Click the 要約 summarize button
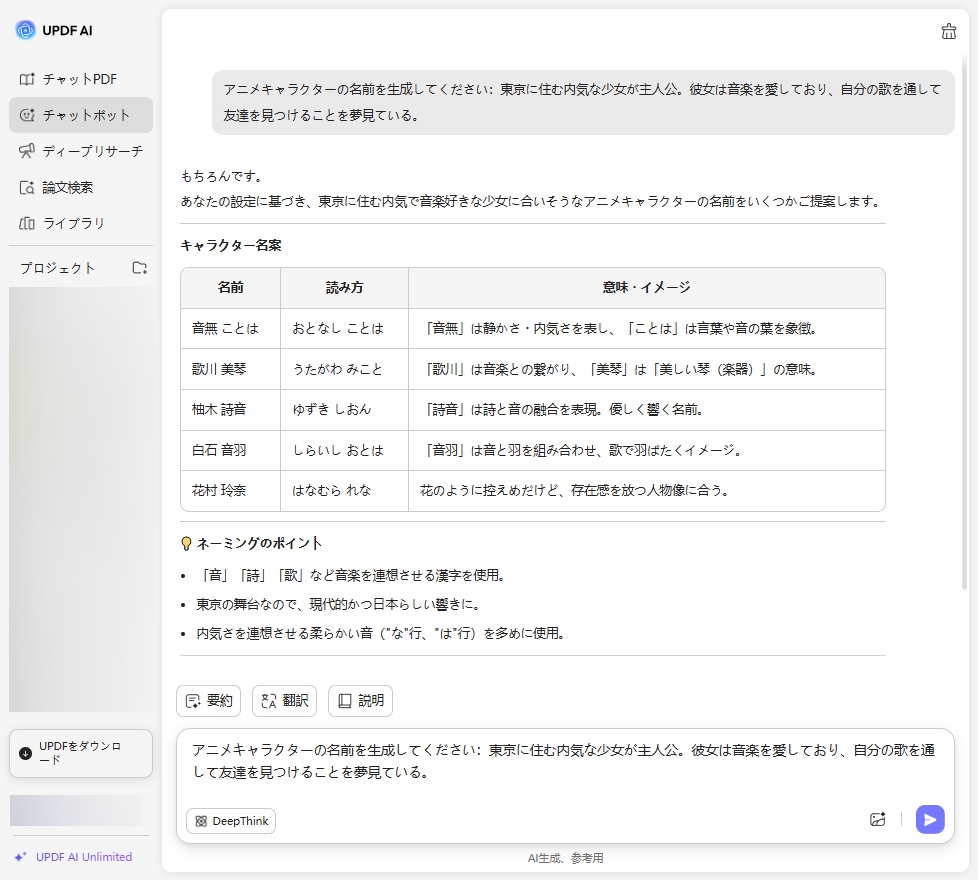The width and height of the screenshot is (978, 881). [208, 701]
